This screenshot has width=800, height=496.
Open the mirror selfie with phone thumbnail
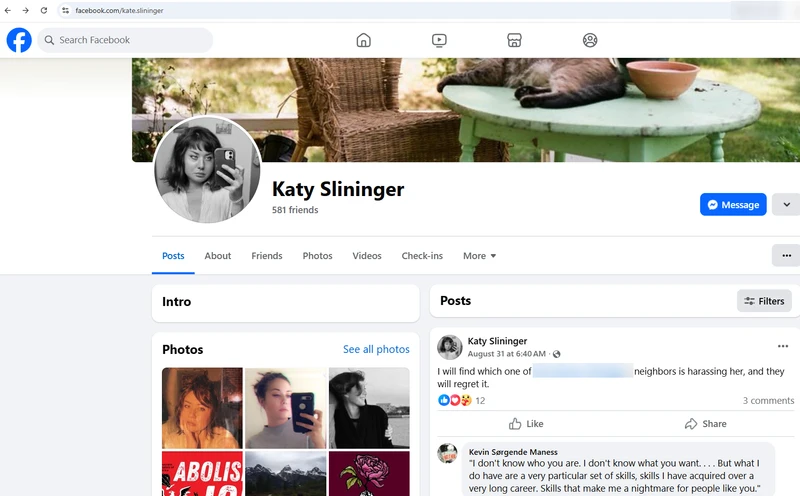pyautogui.click(x=285, y=408)
